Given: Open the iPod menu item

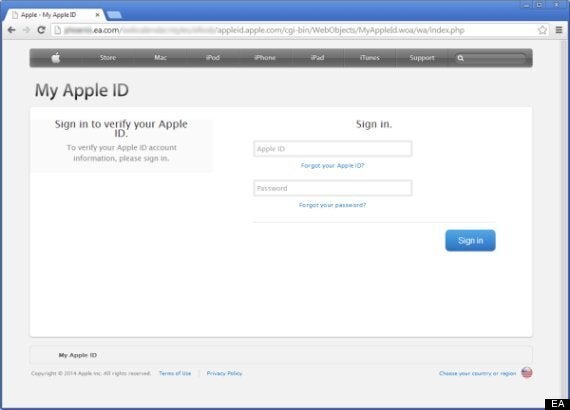Looking at the screenshot, I should point(213,58).
